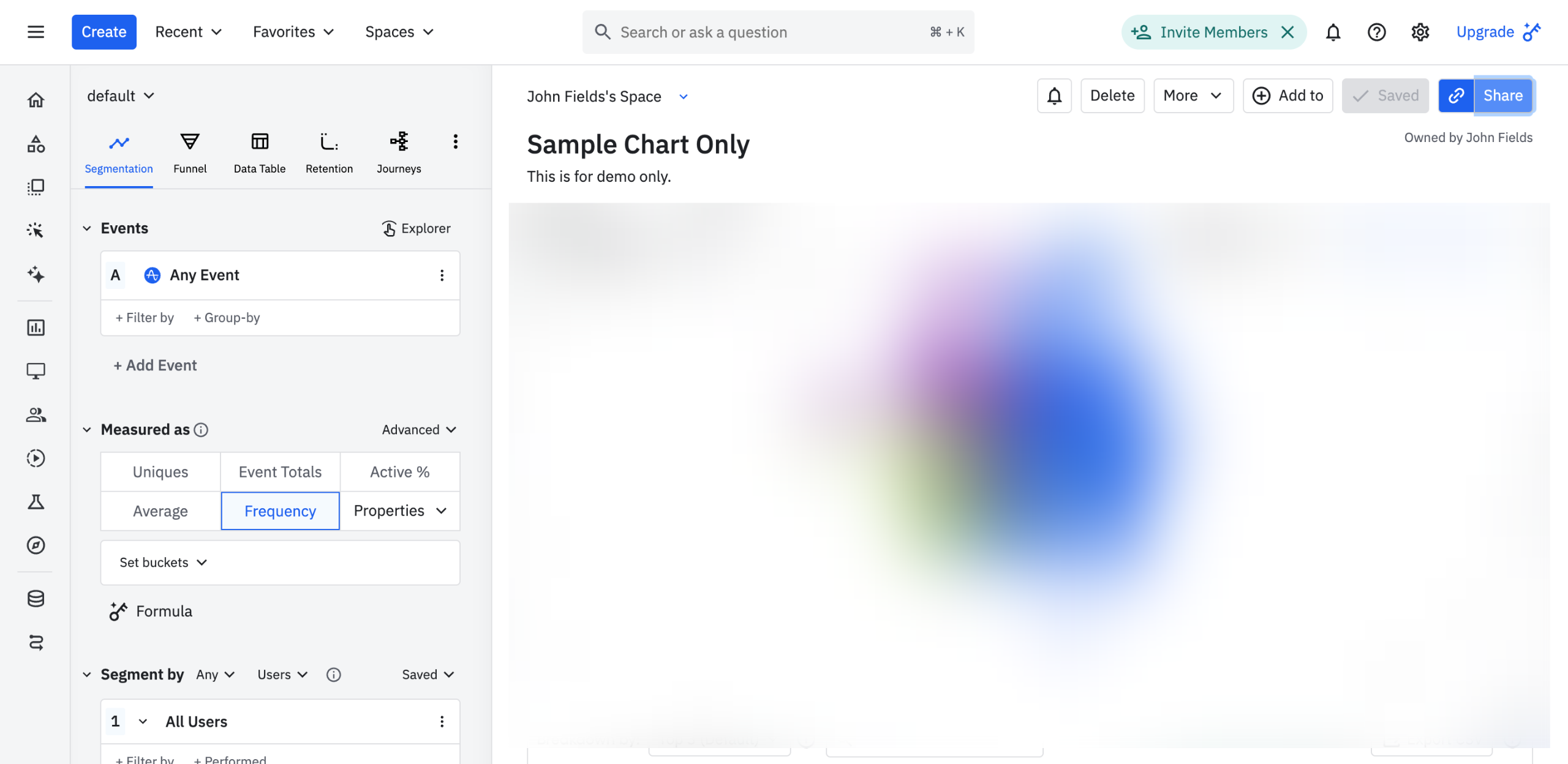Open the settings gear icon
The height and width of the screenshot is (764, 1568).
pos(1420,32)
